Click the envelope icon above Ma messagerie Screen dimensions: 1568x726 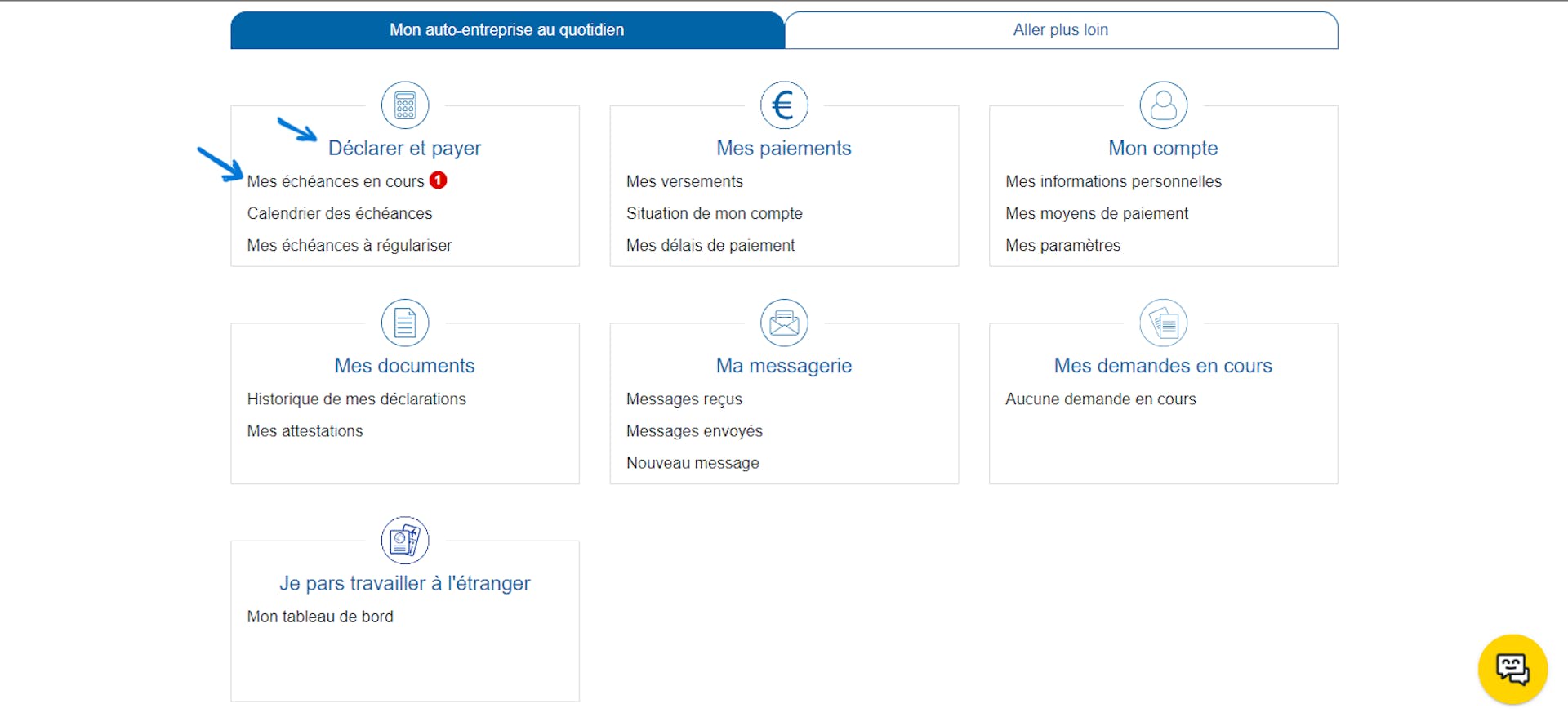(x=784, y=323)
